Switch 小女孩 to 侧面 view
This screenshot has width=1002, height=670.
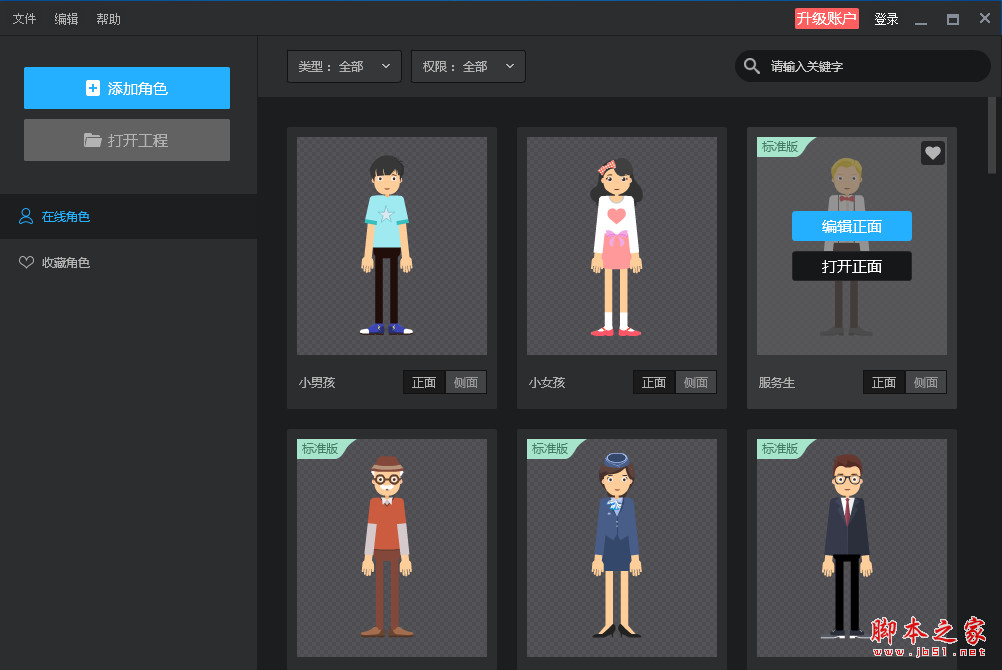(695, 382)
